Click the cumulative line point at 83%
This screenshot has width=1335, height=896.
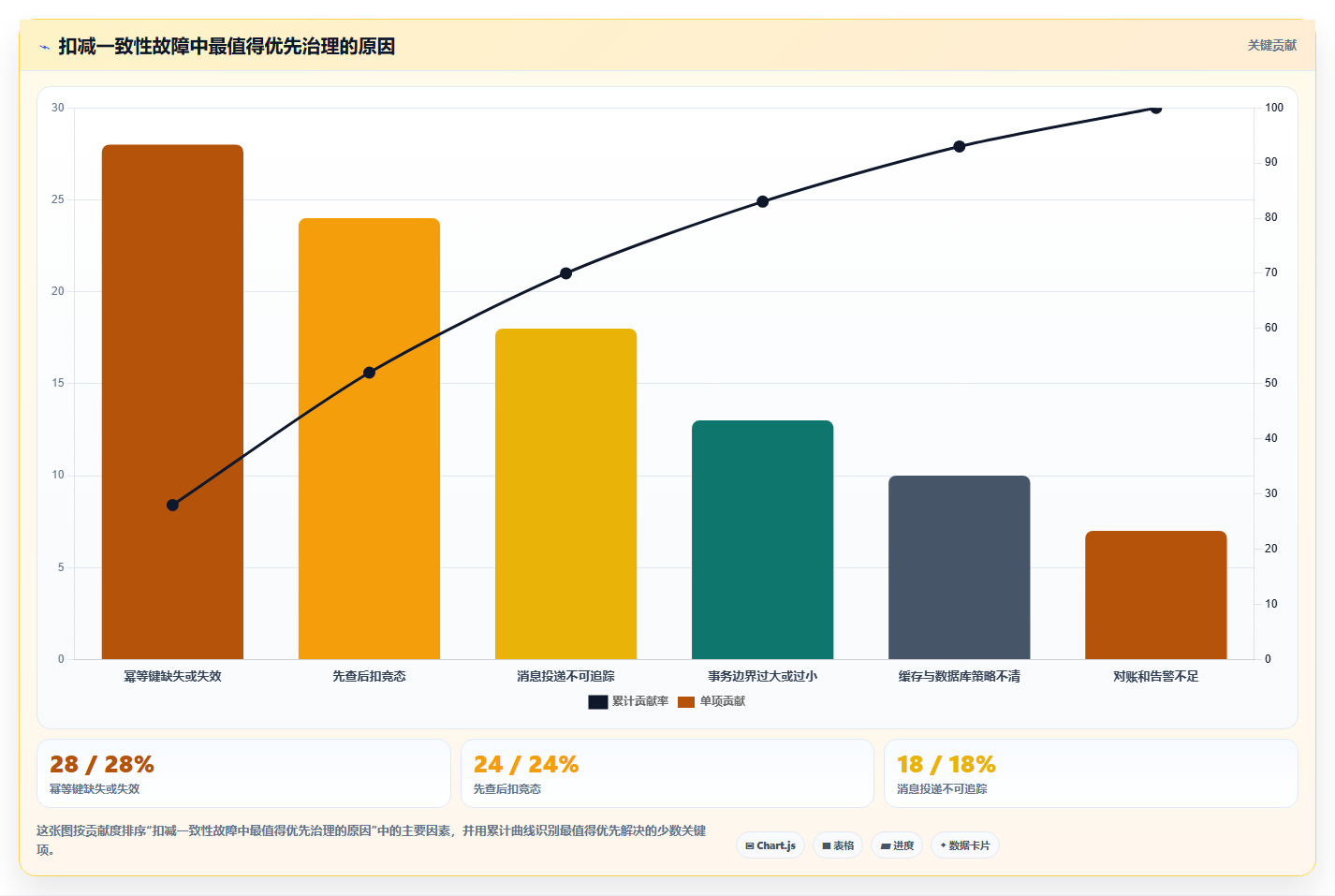pos(762,201)
